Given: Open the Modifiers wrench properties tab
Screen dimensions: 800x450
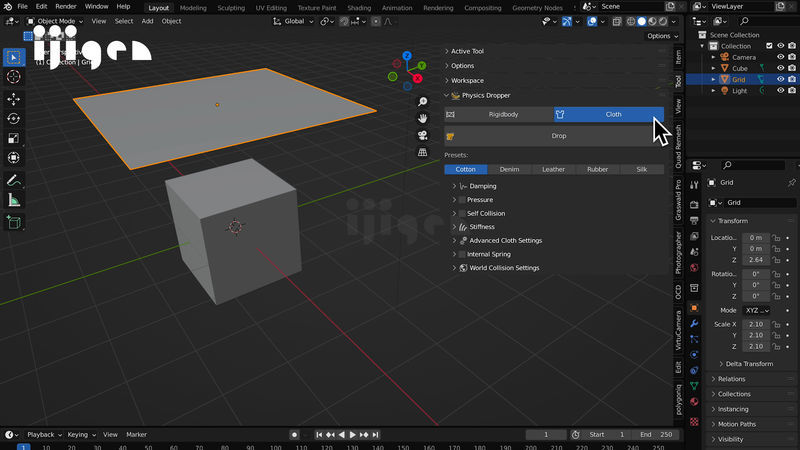Looking at the screenshot, I should click(694, 323).
